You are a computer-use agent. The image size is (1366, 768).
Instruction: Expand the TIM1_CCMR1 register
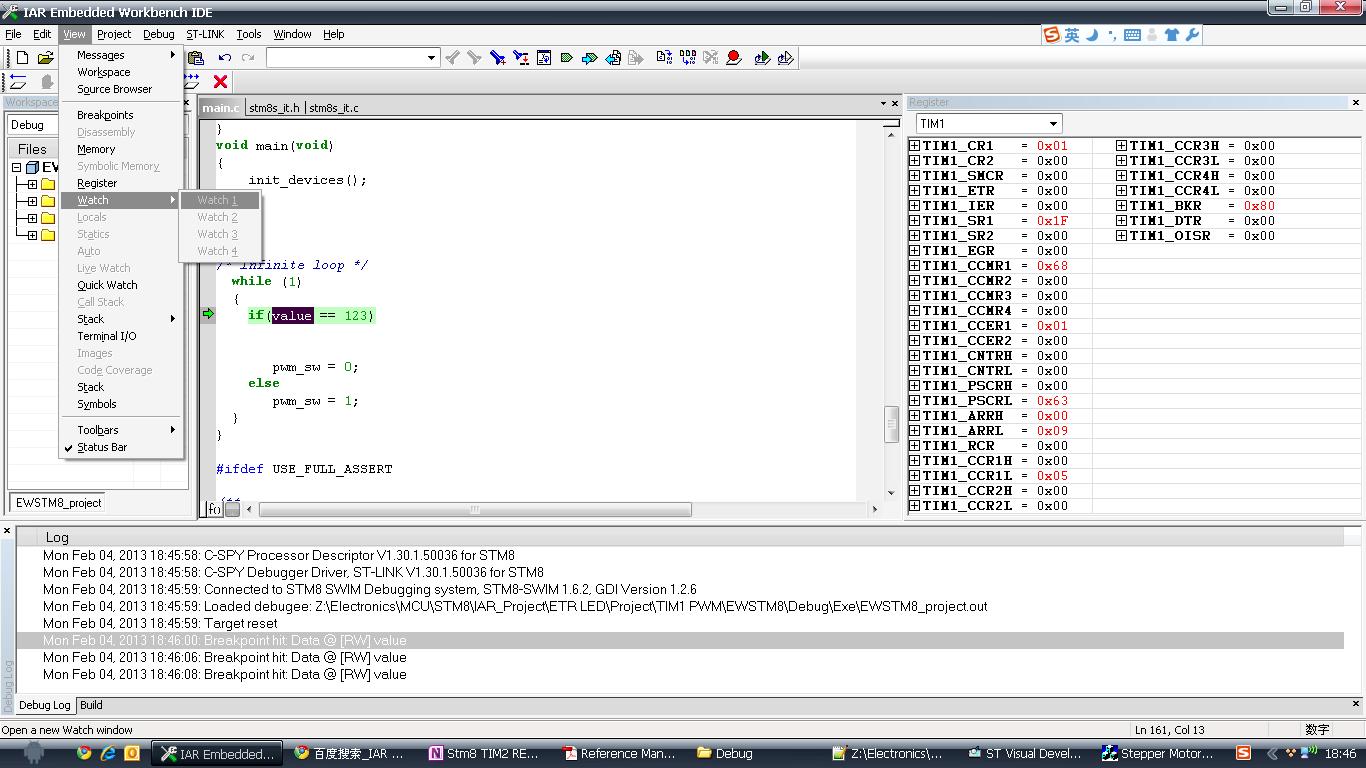[x=914, y=266]
